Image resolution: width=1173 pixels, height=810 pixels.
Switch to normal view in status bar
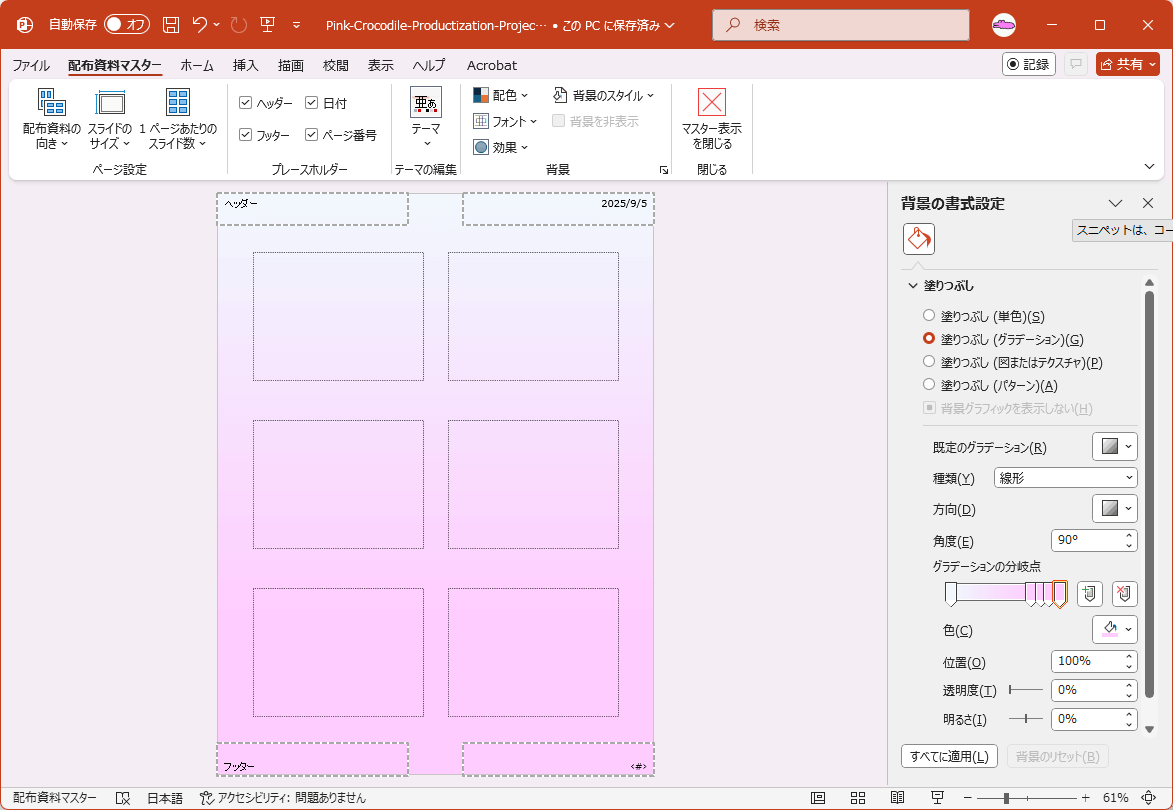click(818, 798)
